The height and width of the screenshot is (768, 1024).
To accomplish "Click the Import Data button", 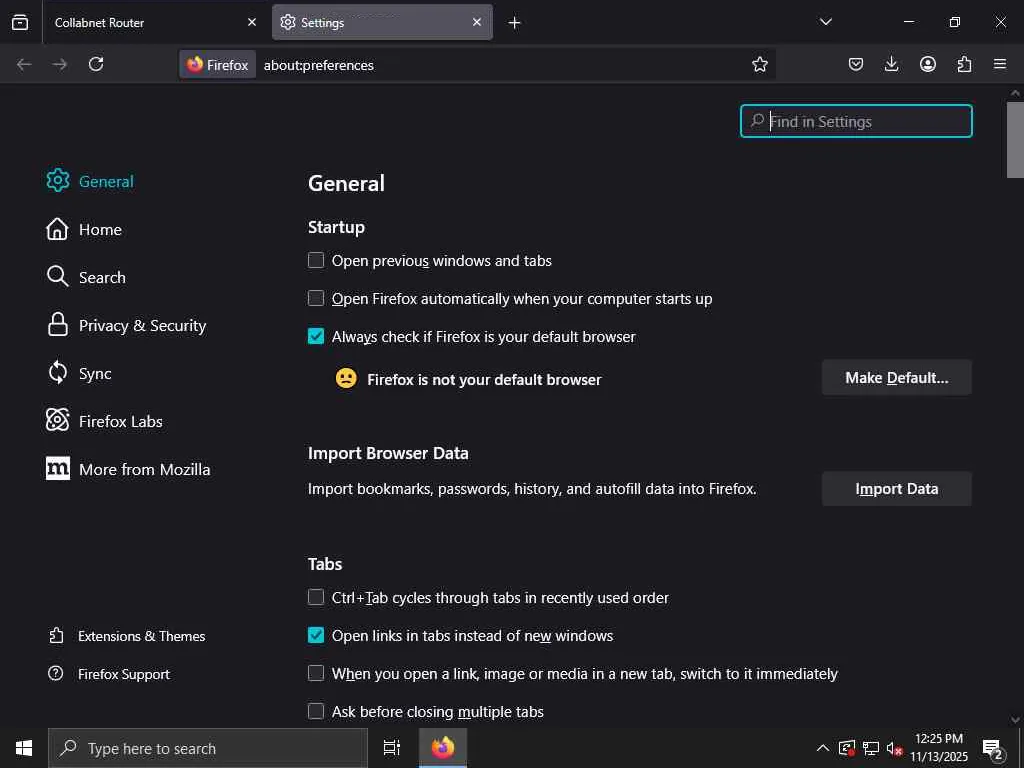I will tap(896, 489).
